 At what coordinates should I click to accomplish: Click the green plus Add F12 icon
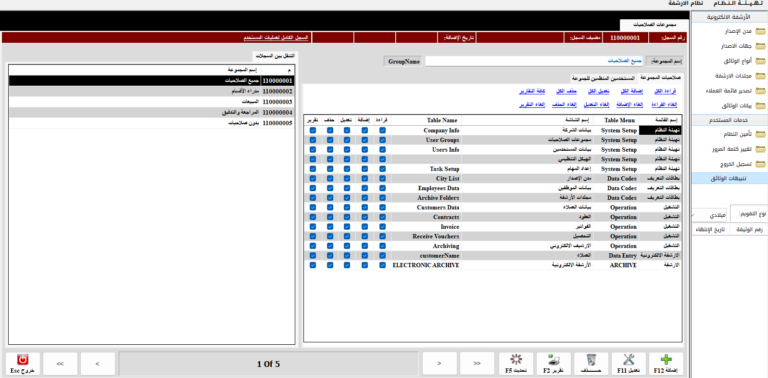(666, 360)
